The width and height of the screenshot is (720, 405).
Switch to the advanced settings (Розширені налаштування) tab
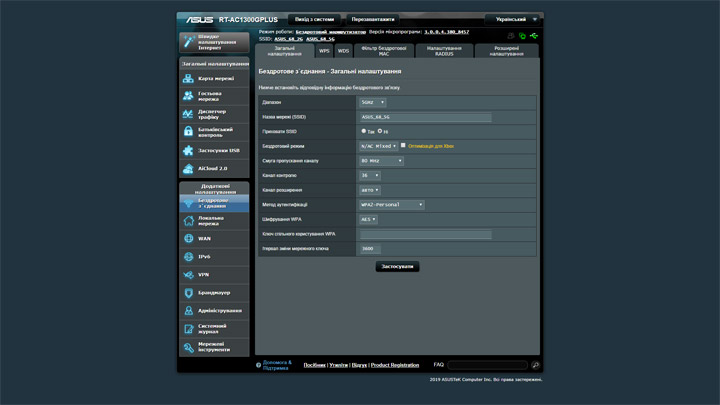click(x=506, y=51)
